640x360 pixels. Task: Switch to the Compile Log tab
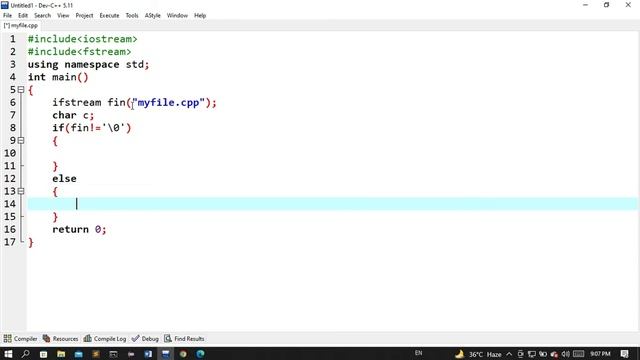pyautogui.click(x=105, y=339)
